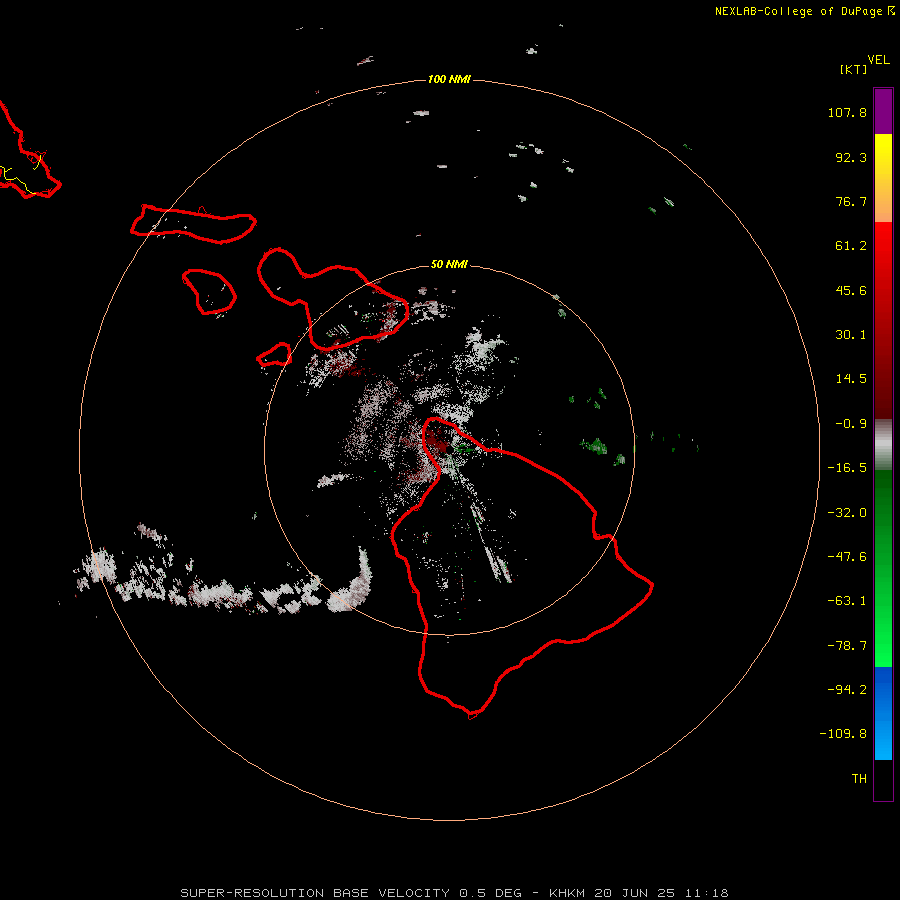The width and height of the screenshot is (900, 900).
Task: Click the 50 NMI range ring label
Action: (x=449, y=264)
